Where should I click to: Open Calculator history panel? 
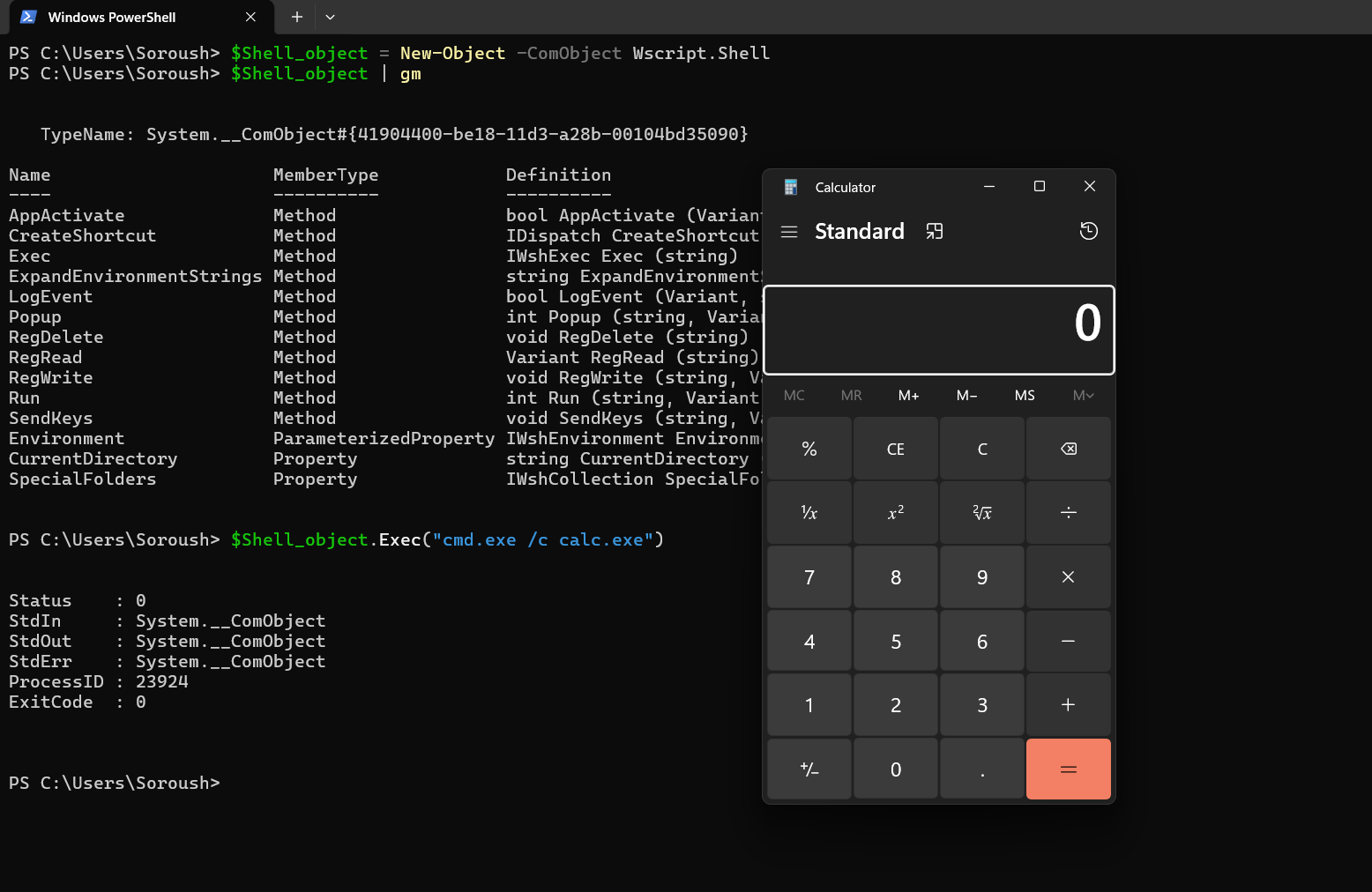click(1089, 231)
